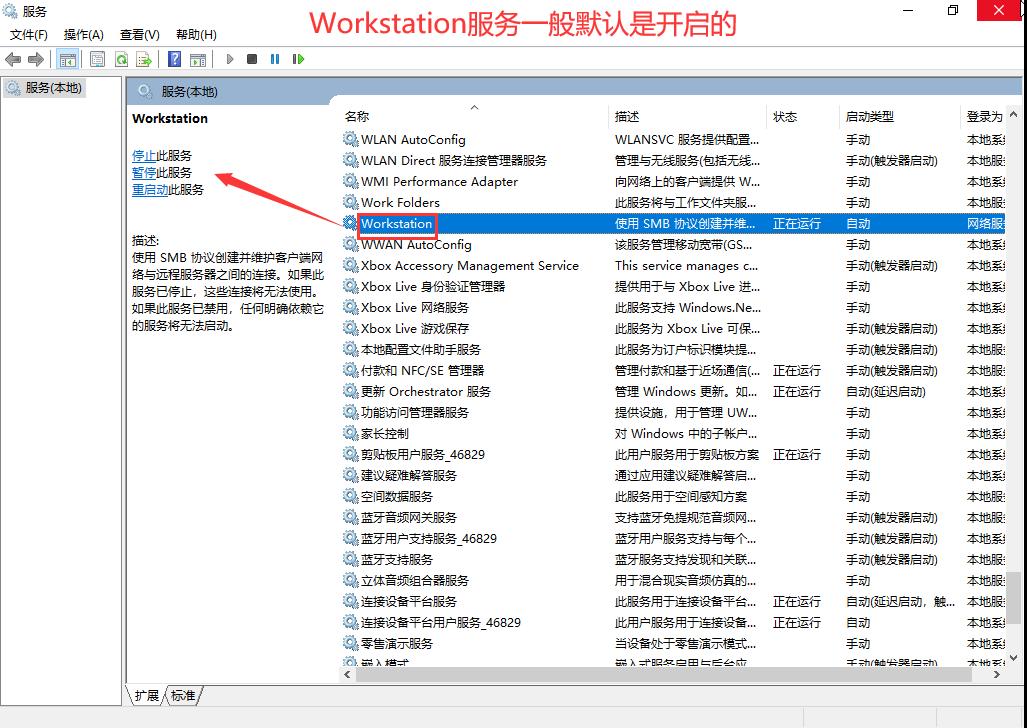Toggle the console tree visibility
Viewport: 1027px width, 728px height.
67,58
